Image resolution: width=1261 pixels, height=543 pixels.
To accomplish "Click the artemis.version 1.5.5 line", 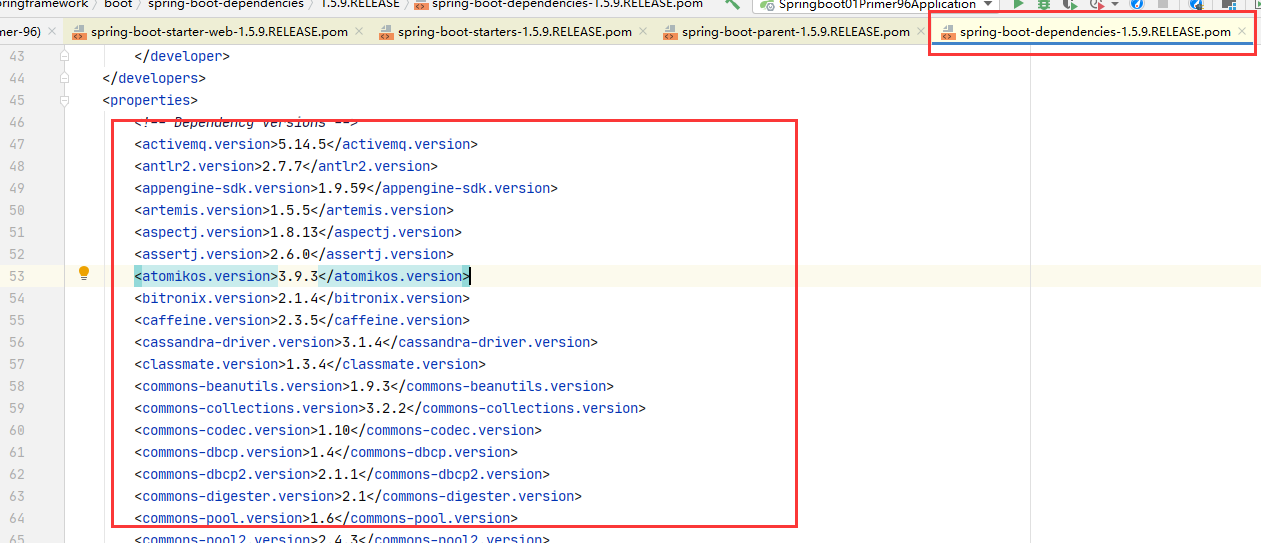I will (294, 210).
